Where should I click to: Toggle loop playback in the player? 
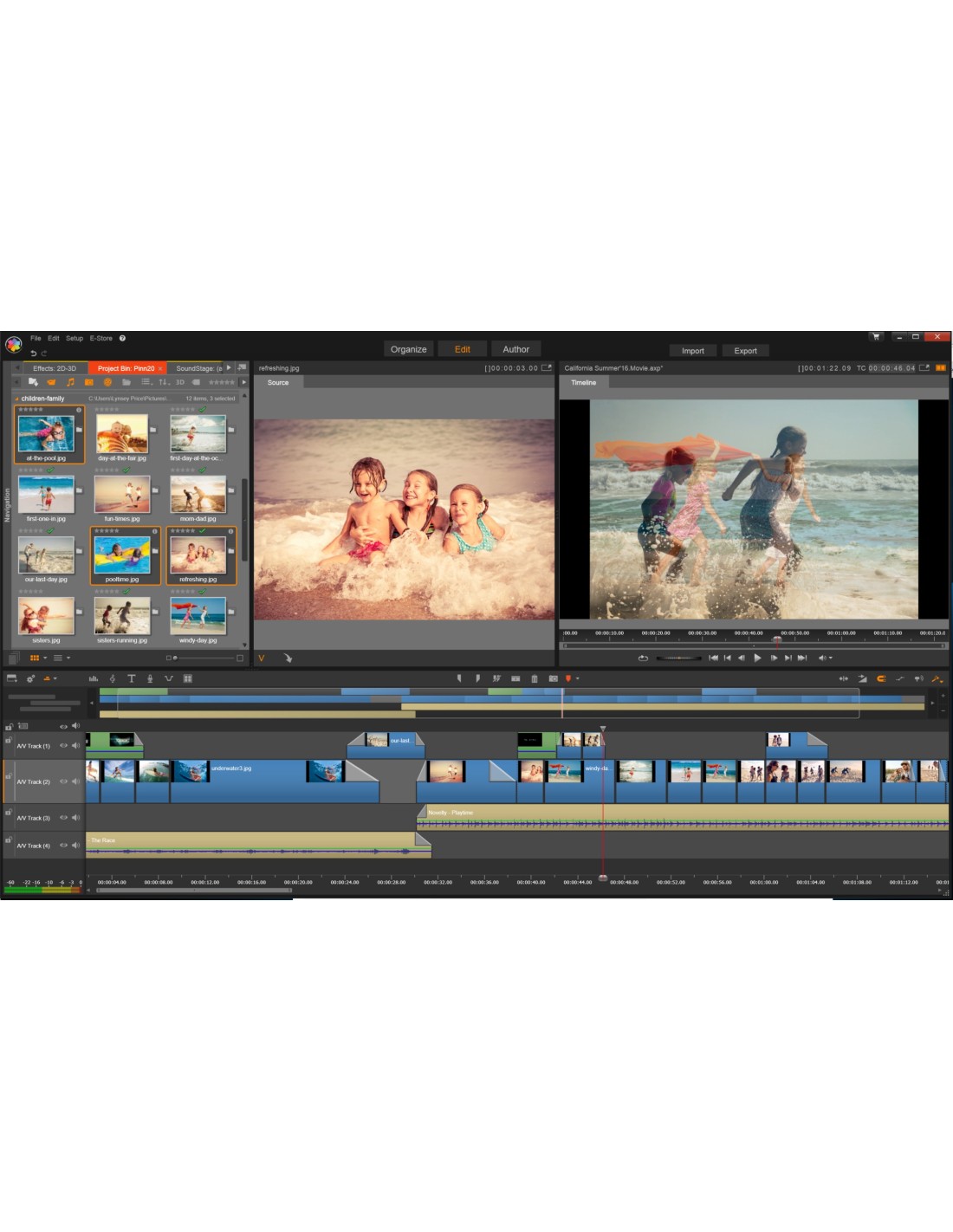pyautogui.click(x=644, y=658)
